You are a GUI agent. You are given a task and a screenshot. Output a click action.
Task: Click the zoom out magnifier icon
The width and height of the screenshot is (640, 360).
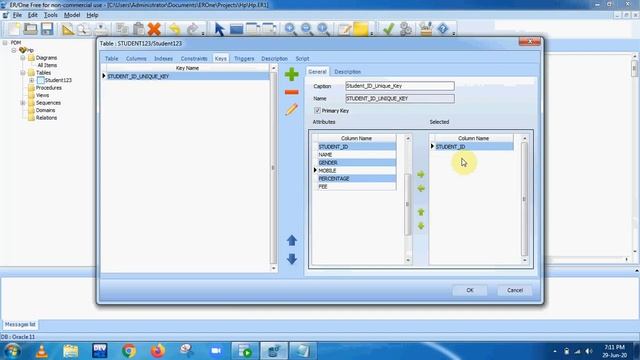point(307,29)
